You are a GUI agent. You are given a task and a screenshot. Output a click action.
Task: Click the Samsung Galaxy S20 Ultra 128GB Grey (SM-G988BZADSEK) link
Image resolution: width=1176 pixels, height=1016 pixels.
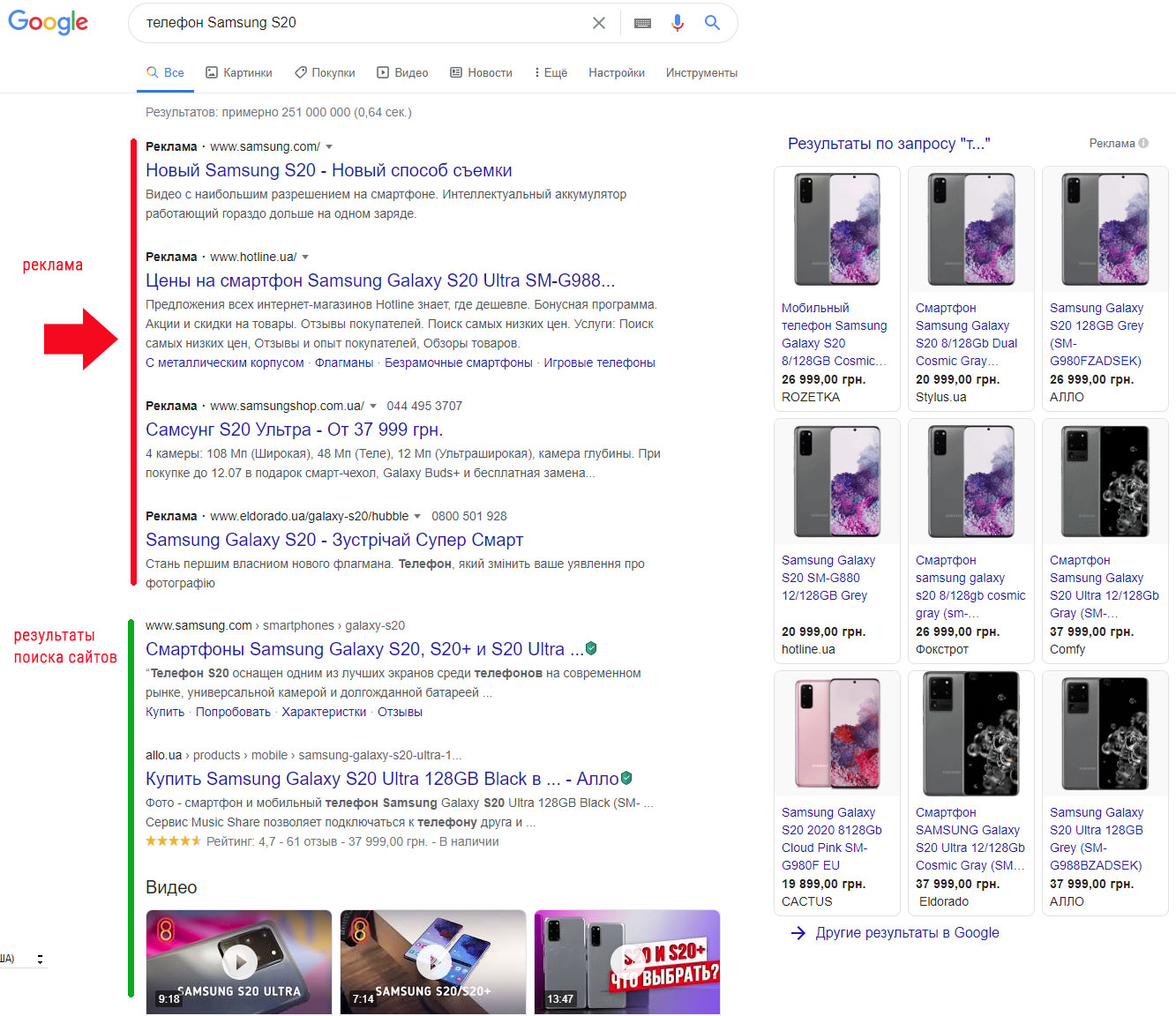pos(1097,839)
